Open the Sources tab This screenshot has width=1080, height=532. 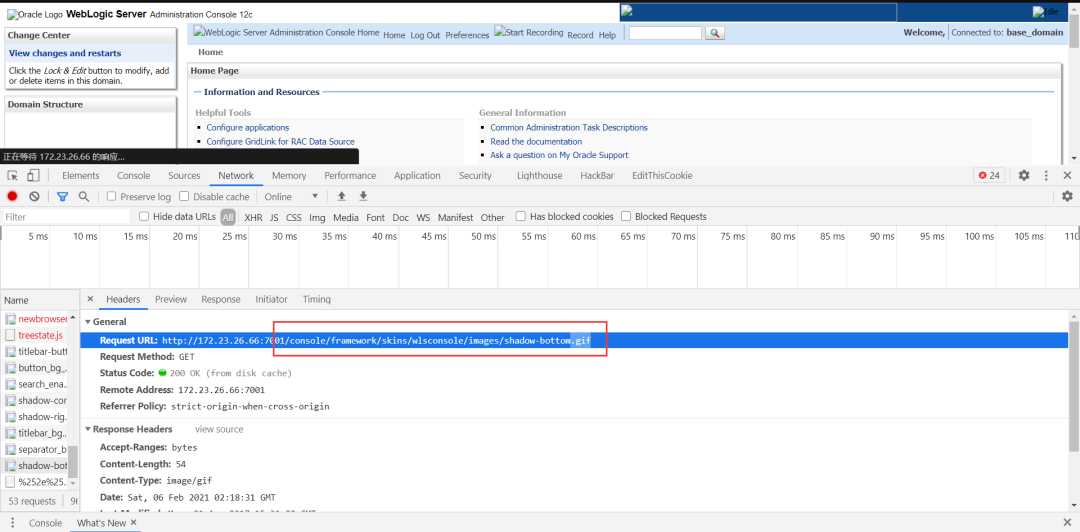(x=185, y=176)
